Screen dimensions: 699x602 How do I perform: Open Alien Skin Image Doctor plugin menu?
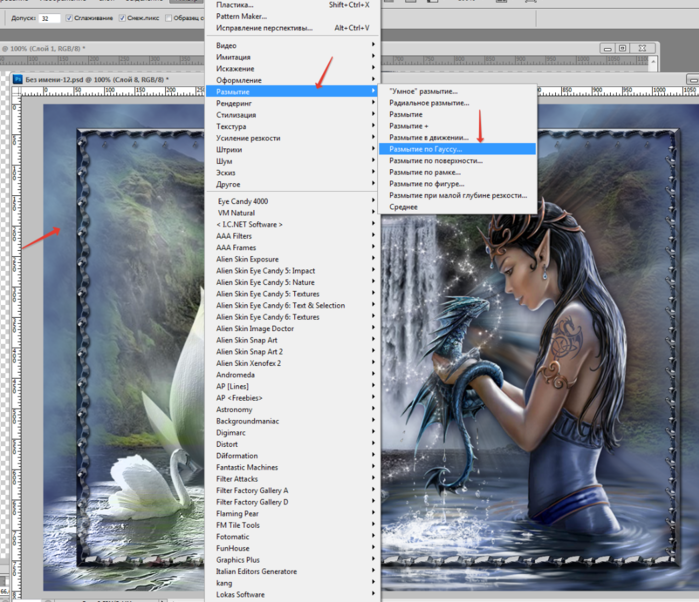tap(293, 329)
